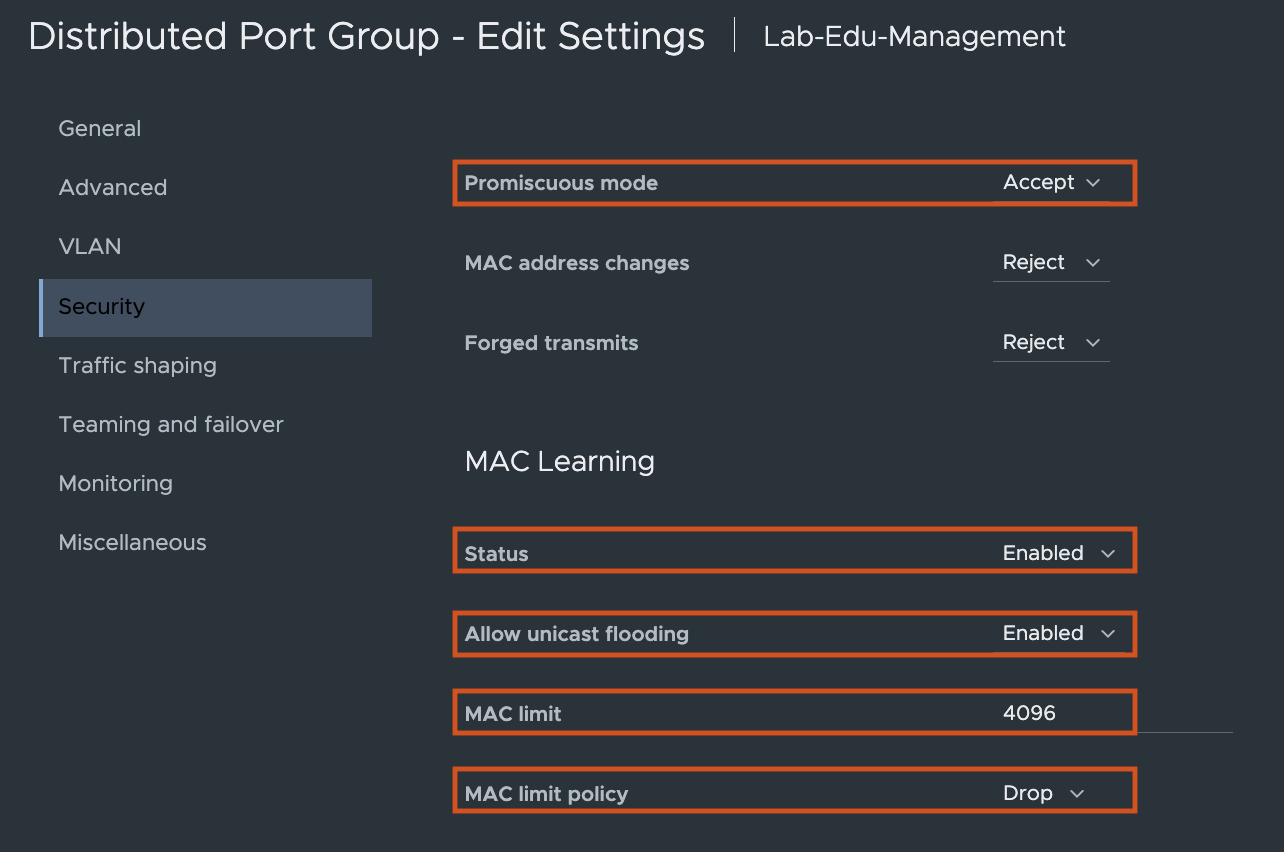Click the MAC Learning section heading

560,461
